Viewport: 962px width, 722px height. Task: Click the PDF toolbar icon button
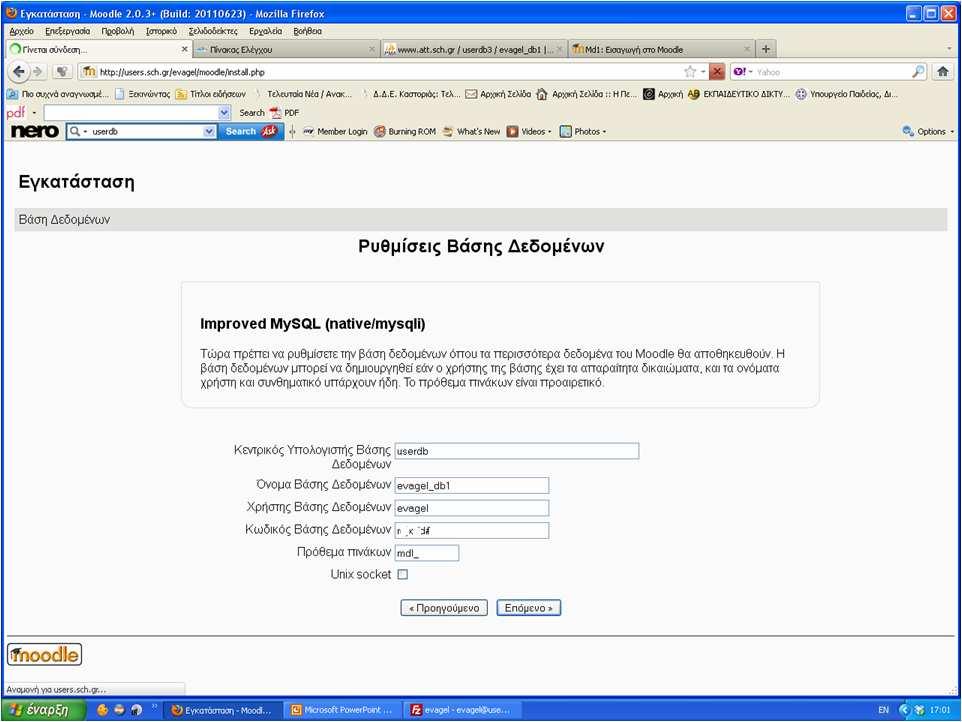point(284,113)
